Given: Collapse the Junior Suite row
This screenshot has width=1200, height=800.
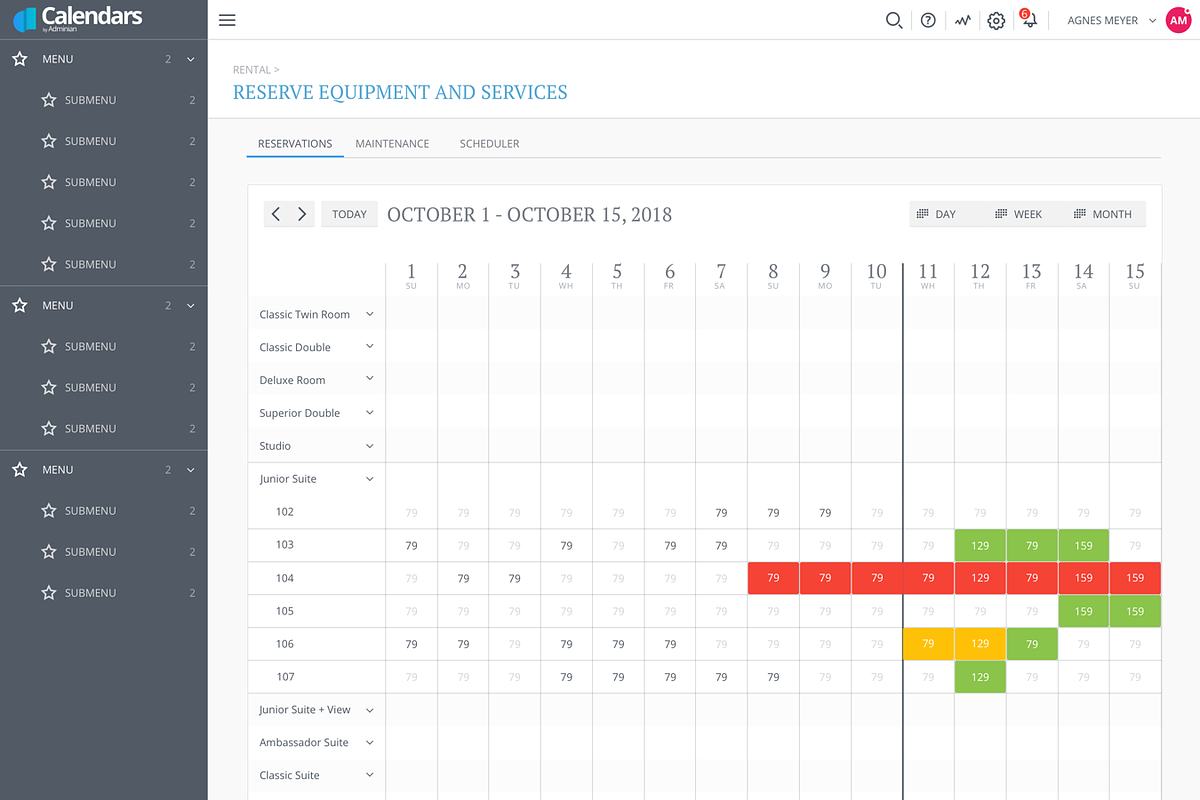Looking at the screenshot, I should [x=369, y=479].
